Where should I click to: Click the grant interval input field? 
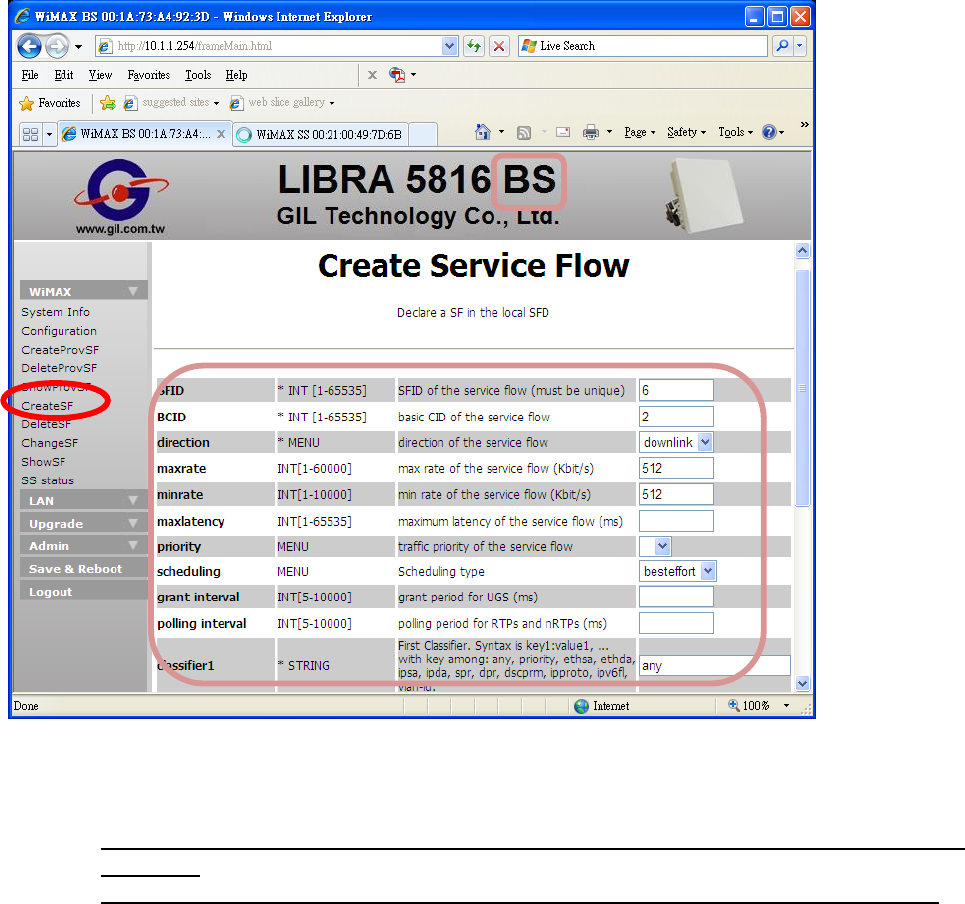676,597
